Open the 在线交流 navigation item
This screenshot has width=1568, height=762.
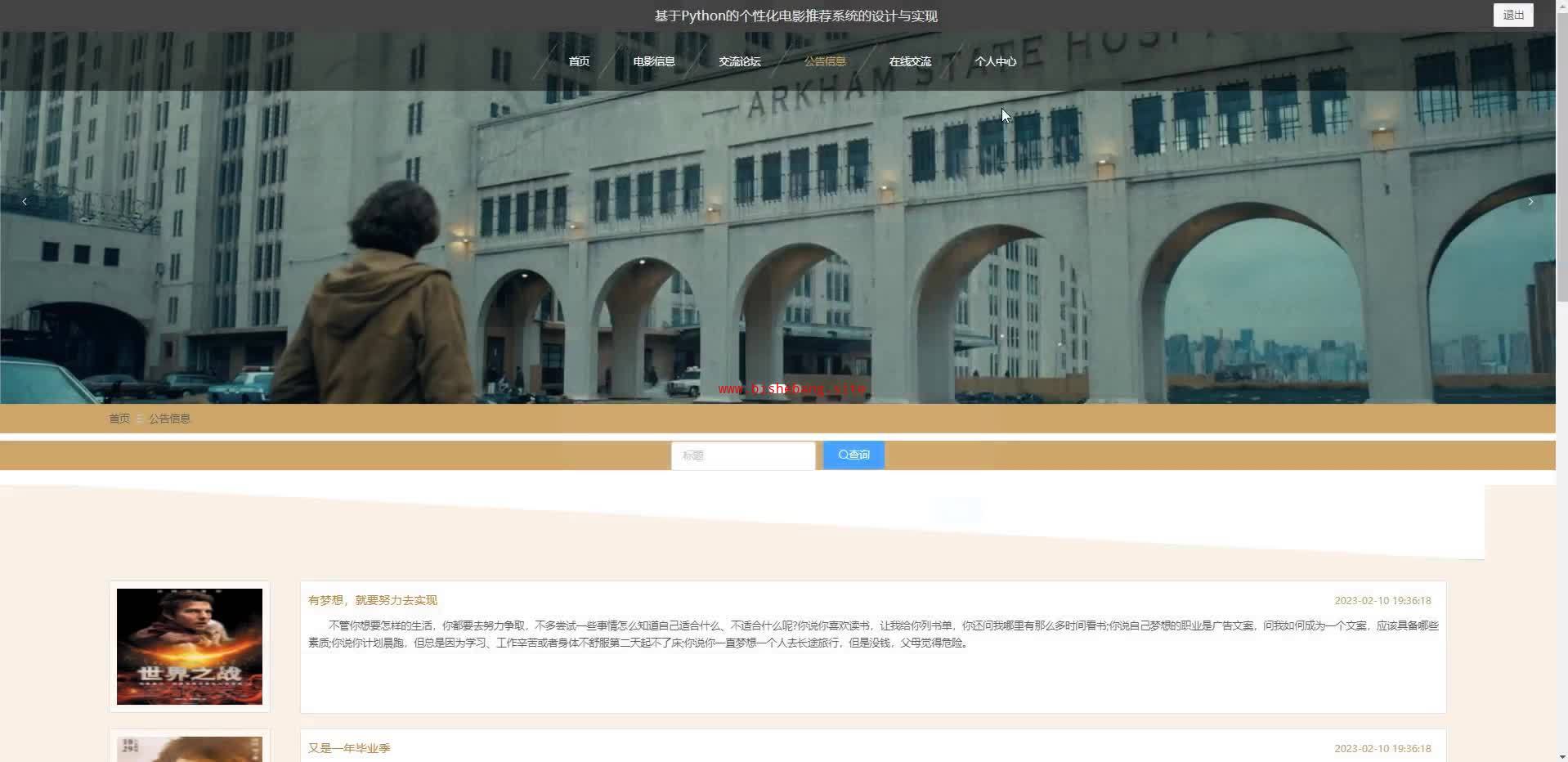[x=910, y=61]
